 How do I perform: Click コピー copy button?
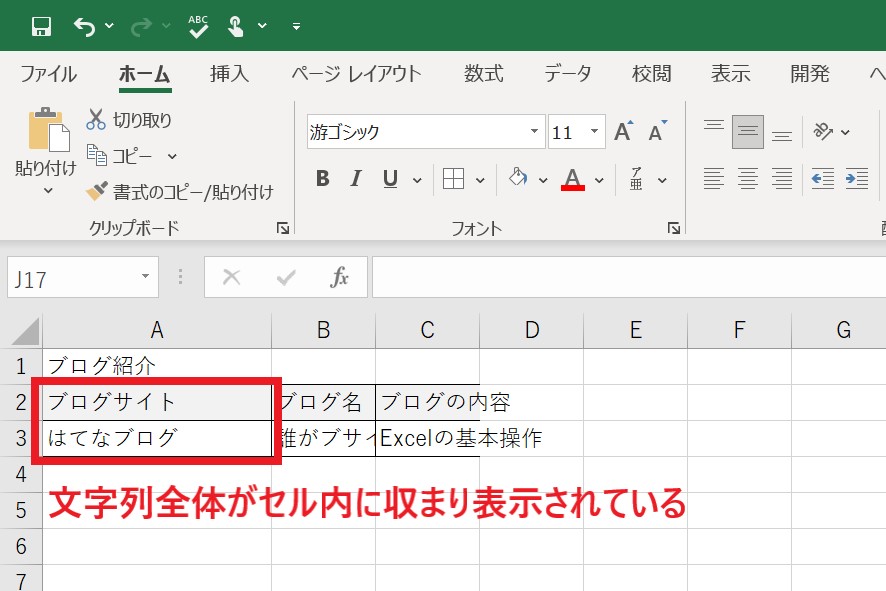pos(119,156)
